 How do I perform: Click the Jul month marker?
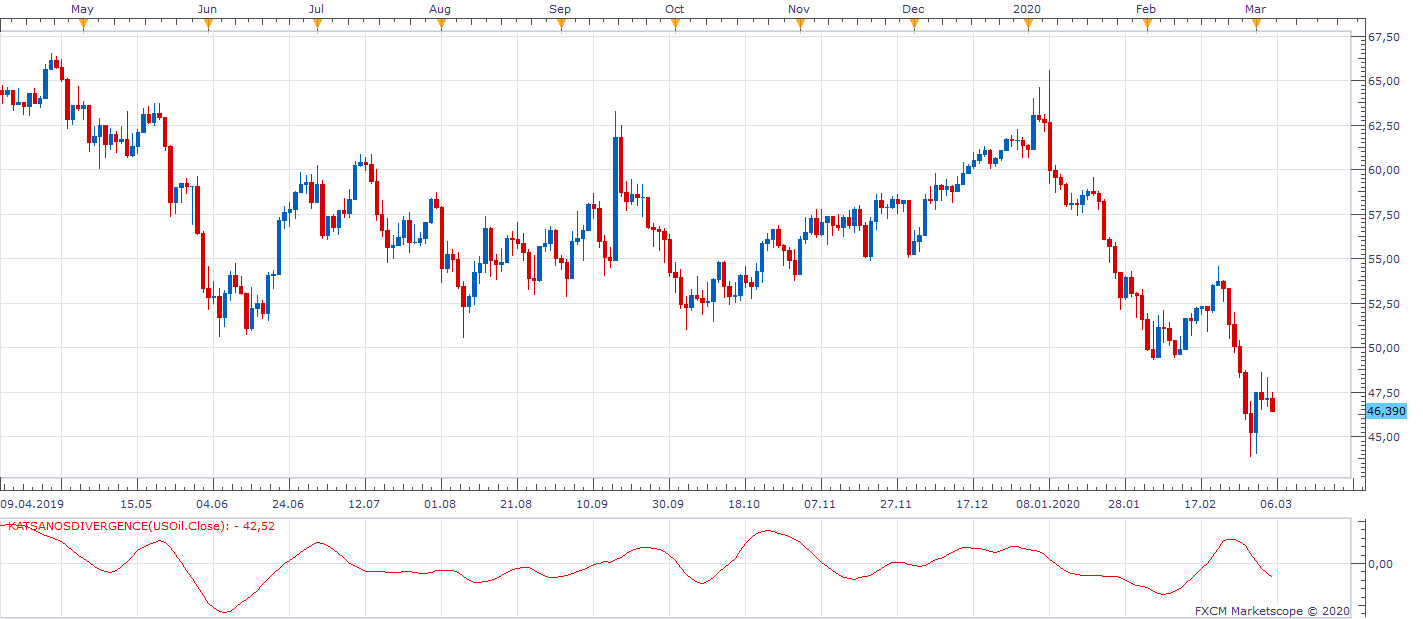pyautogui.click(x=316, y=25)
